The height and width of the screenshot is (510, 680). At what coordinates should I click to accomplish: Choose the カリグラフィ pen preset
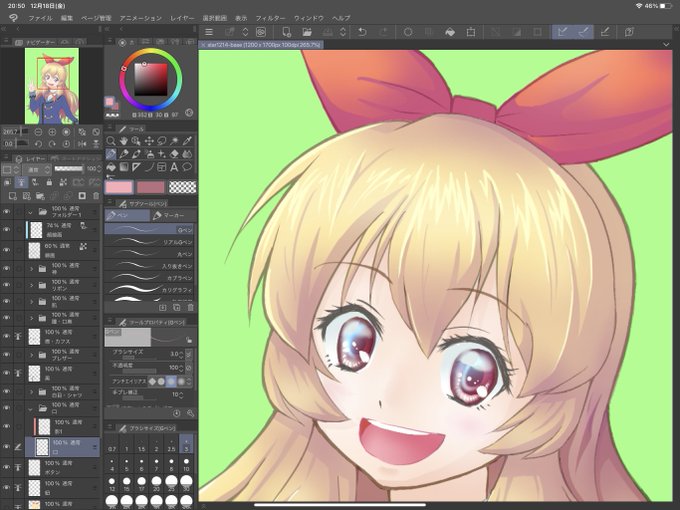coord(149,289)
